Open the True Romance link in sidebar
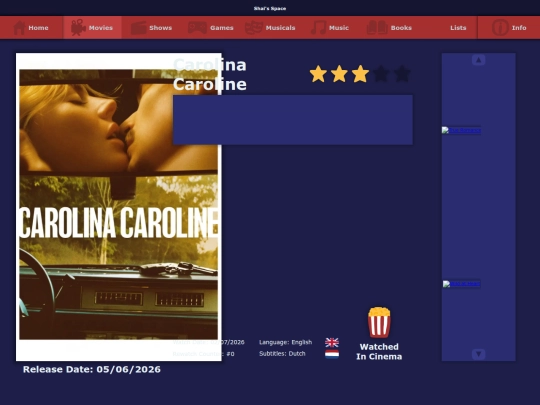The height and width of the screenshot is (405, 540). coord(461,130)
